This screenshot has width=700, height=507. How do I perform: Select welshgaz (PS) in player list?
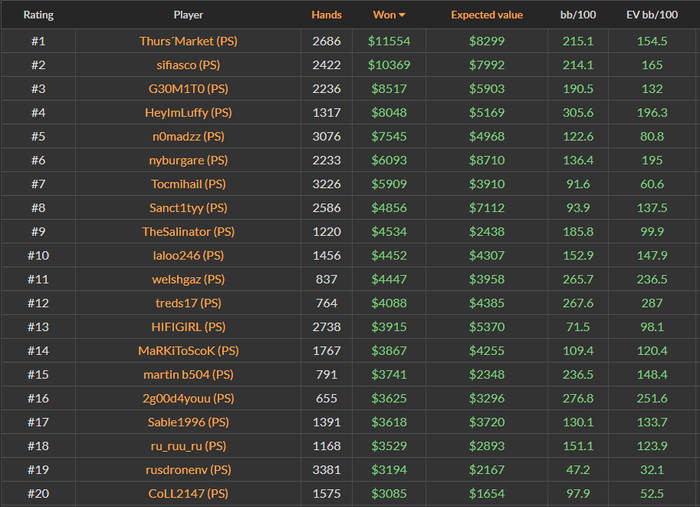pyautogui.click(x=188, y=279)
